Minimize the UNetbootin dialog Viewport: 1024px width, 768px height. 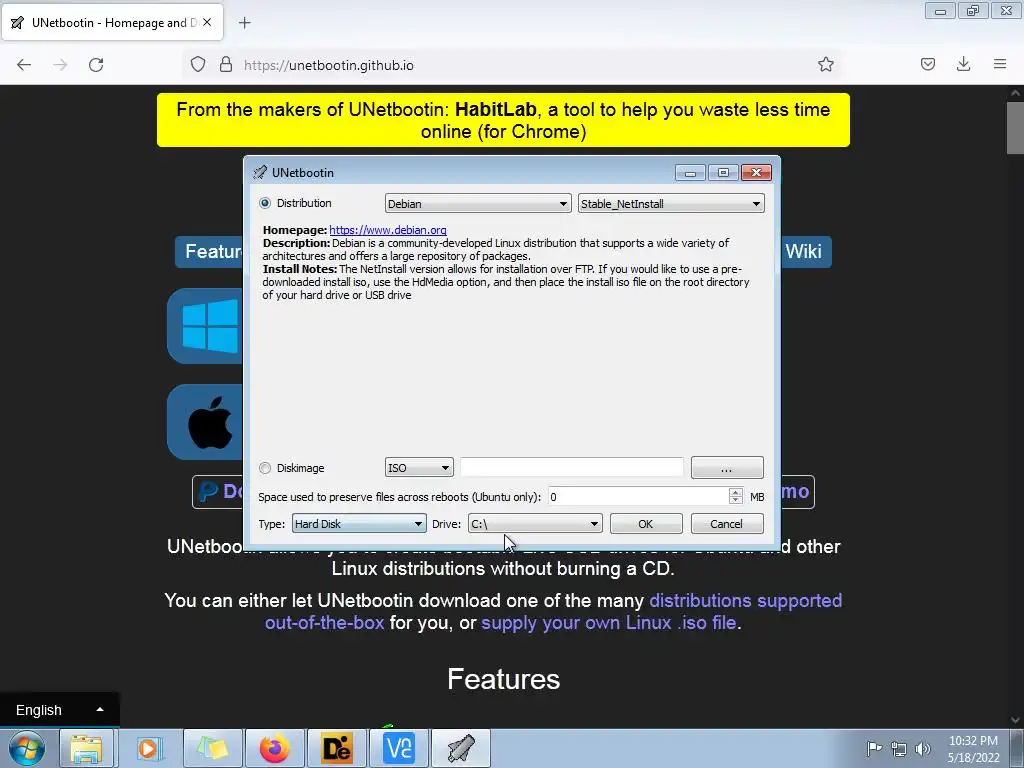[x=690, y=172]
